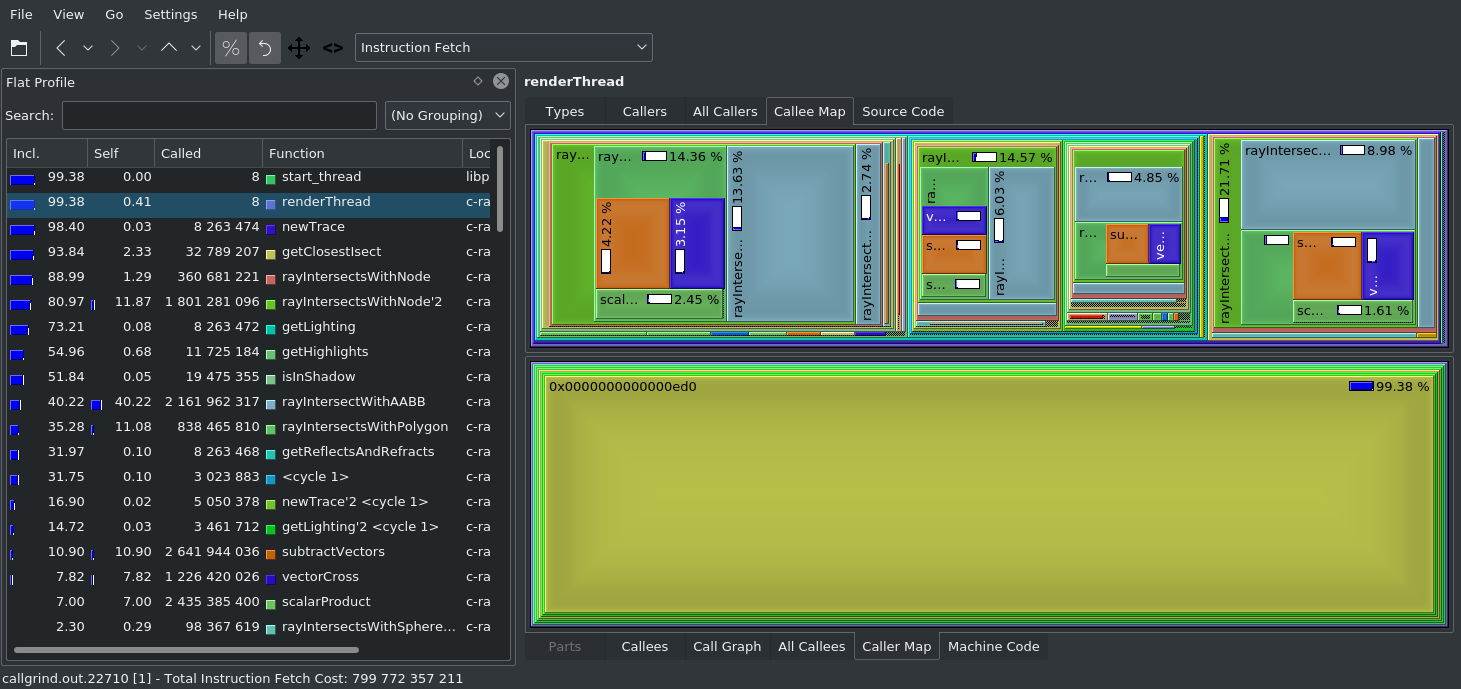Open the View menu
This screenshot has width=1461, height=689.
(x=69, y=15)
